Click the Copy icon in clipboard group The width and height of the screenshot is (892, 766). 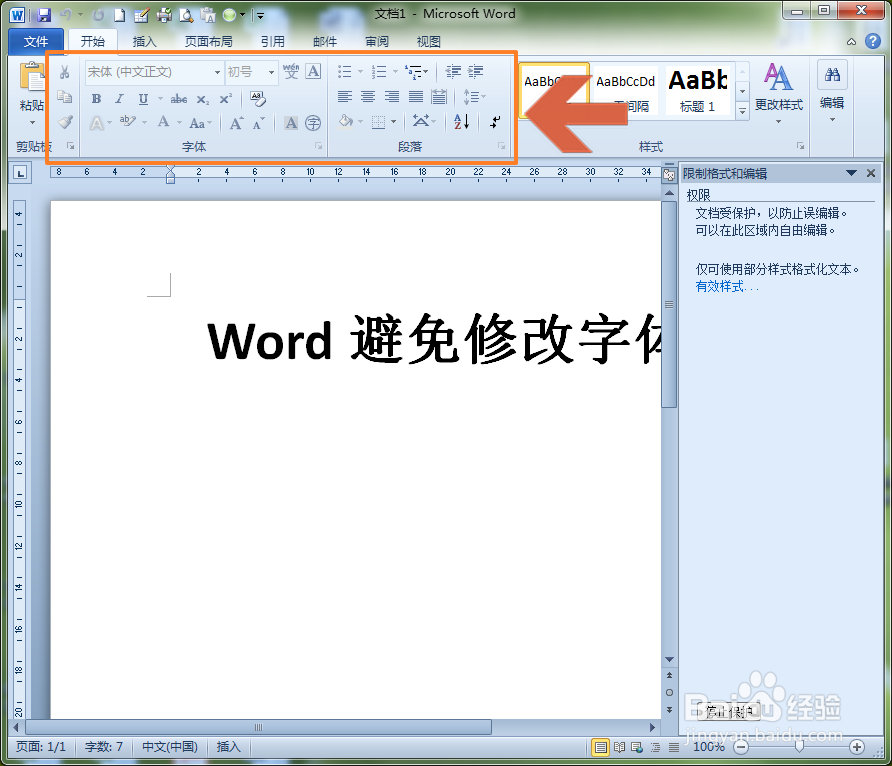[x=65, y=97]
